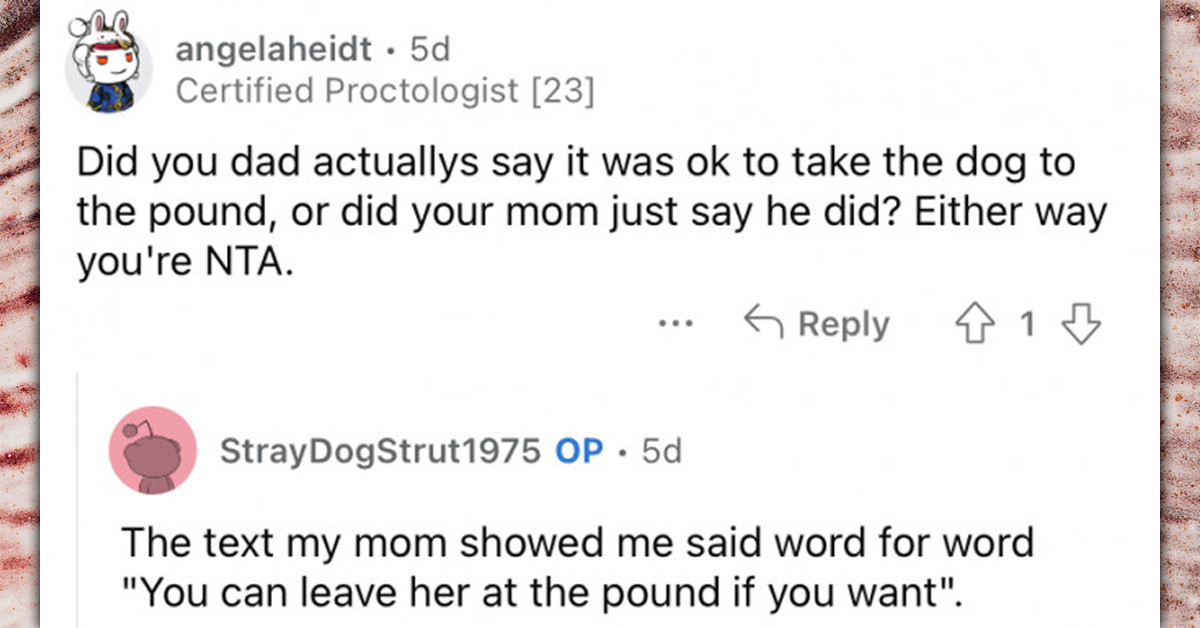This screenshot has width=1200, height=628.
Task: Click the vote count number 1
Action: (1027, 326)
